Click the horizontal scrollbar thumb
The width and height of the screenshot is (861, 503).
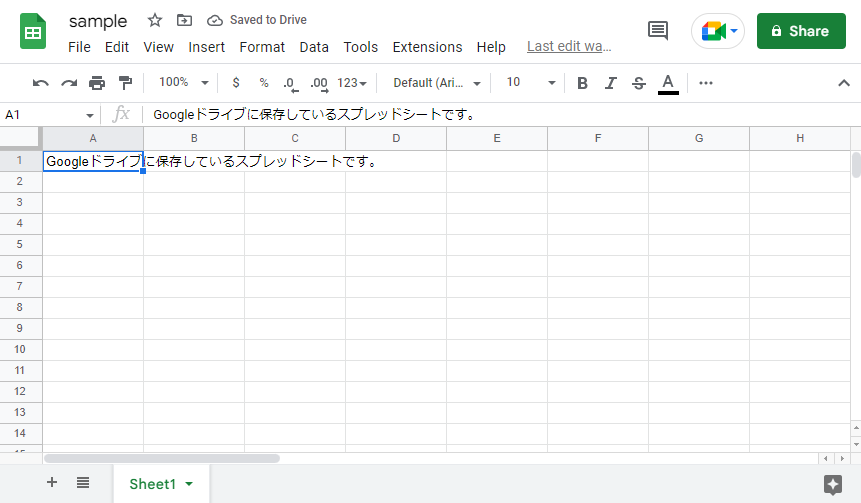pos(162,458)
